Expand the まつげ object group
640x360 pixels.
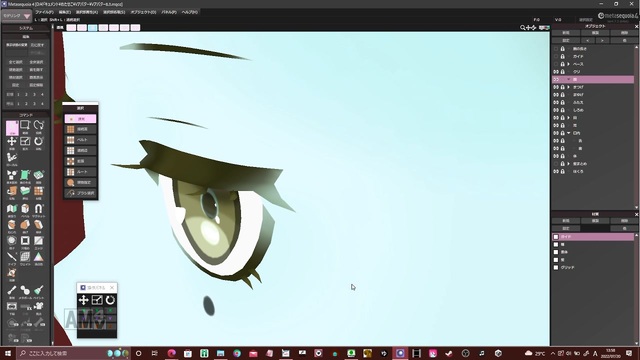(x=569, y=87)
